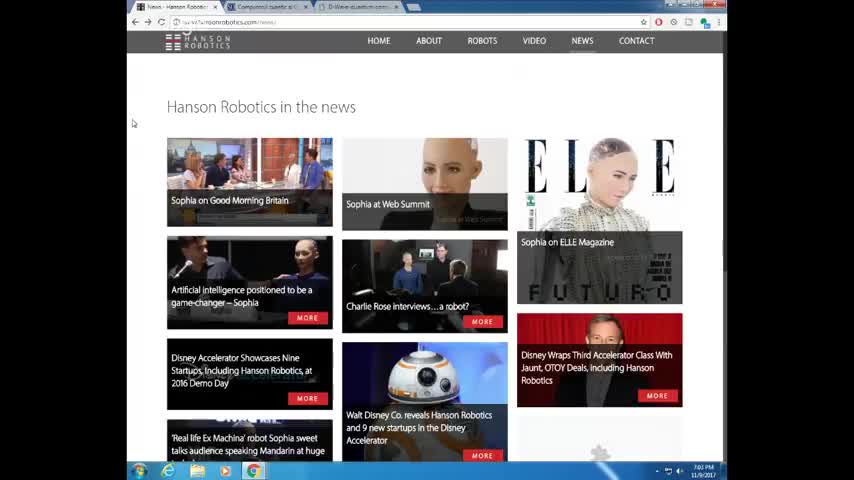Image resolution: width=854 pixels, height=480 pixels.
Task: Open Sophia on Good Morning Britain card
Action: [x=249, y=182]
